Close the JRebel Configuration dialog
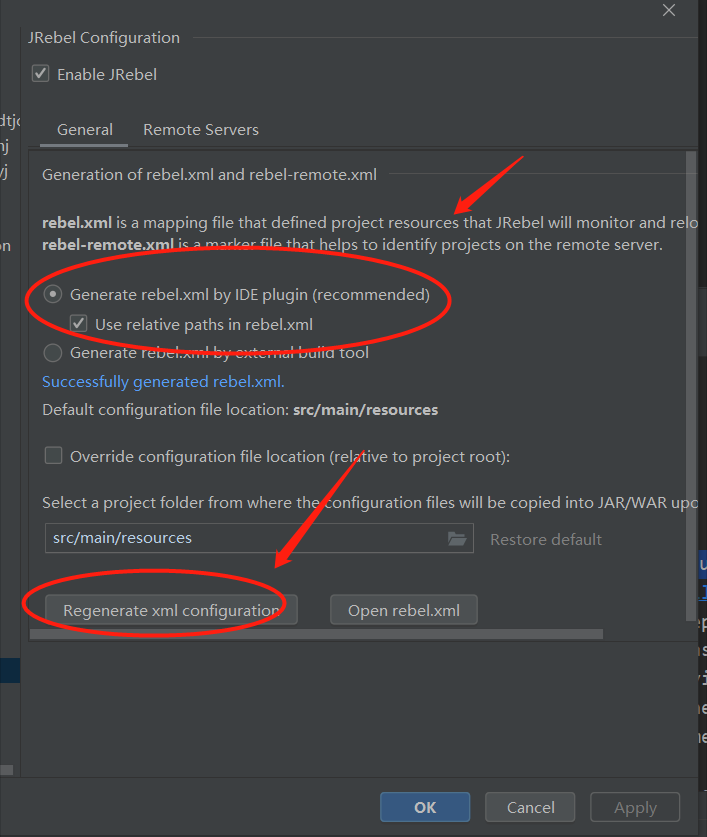The width and height of the screenshot is (707, 837). (668, 10)
